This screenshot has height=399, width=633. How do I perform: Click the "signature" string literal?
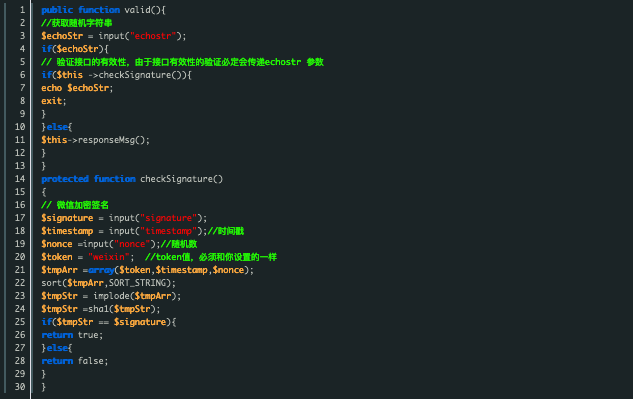(x=168, y=218)
